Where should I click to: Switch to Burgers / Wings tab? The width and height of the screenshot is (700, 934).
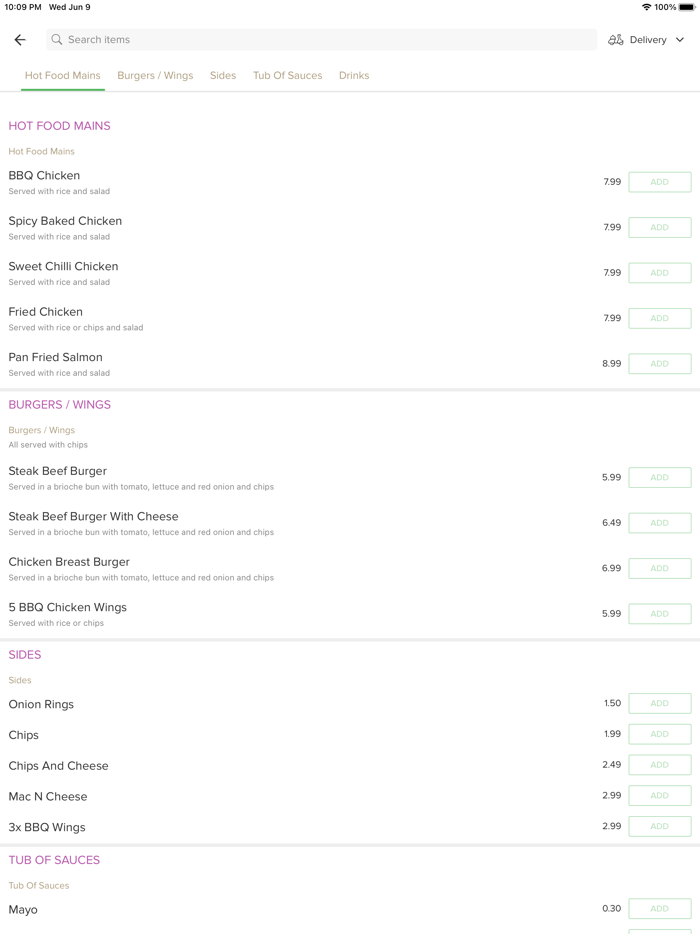click(155, 76)
